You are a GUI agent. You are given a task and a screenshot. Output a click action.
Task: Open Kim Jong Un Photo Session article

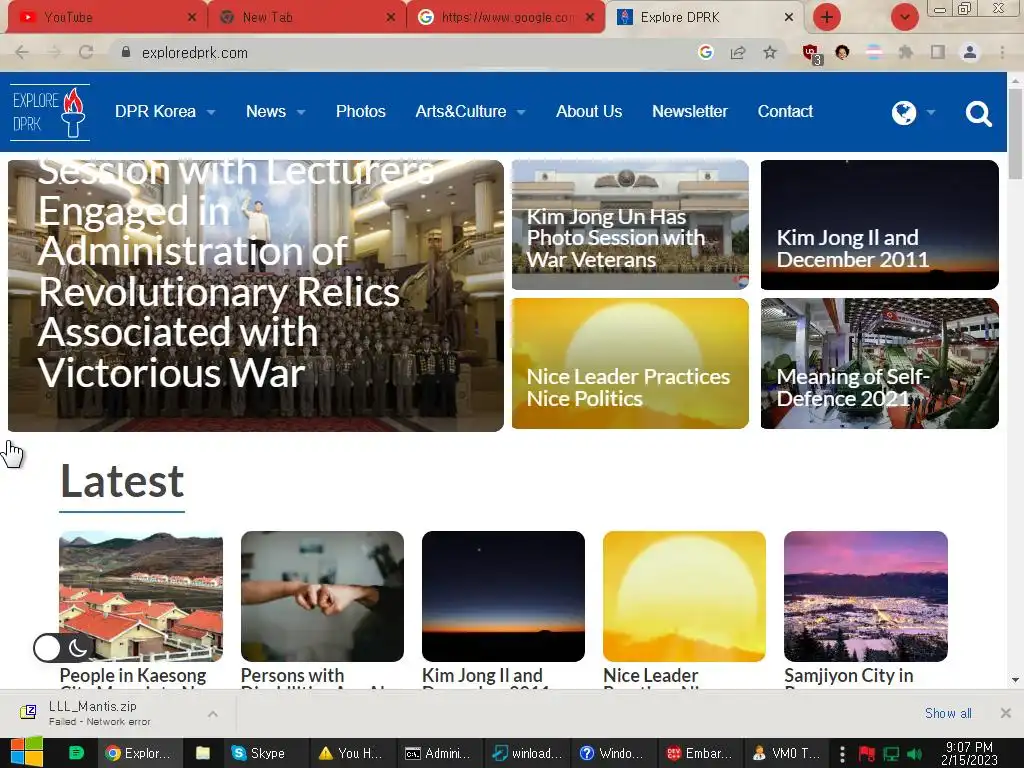(630, 225)
